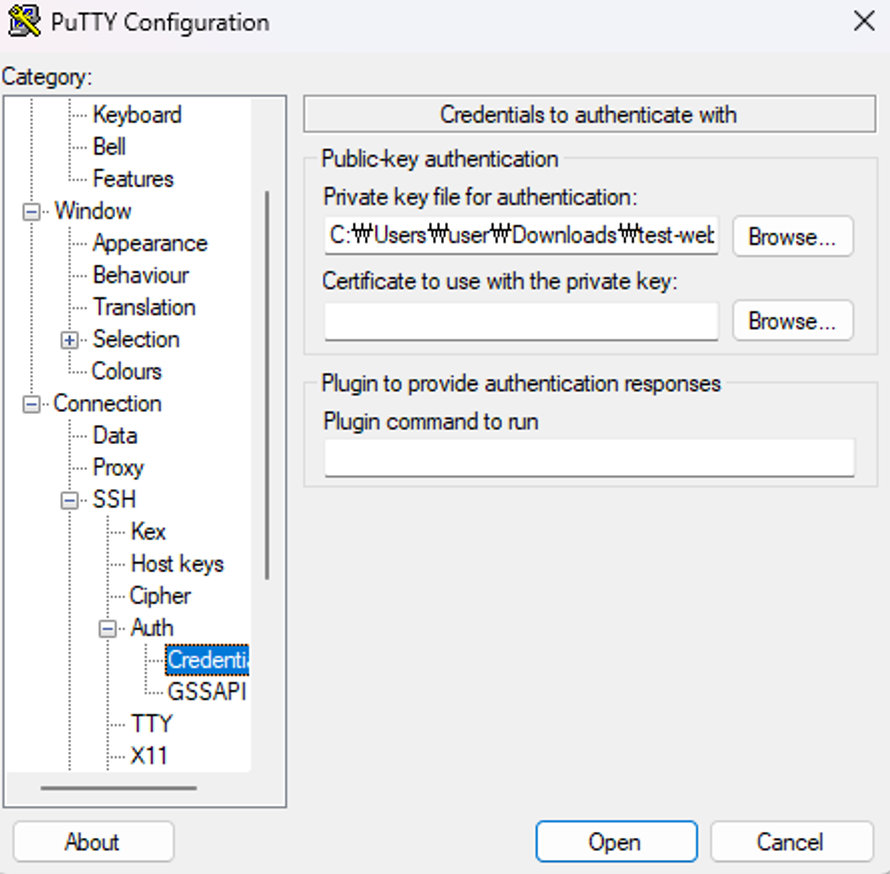The image size is (890, 874).
Task: Select the SSH category
Action: [114, 499]
